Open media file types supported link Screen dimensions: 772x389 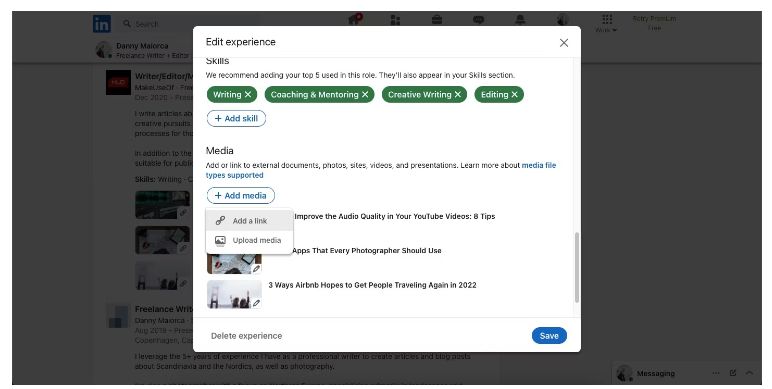(x=381, y=170)
